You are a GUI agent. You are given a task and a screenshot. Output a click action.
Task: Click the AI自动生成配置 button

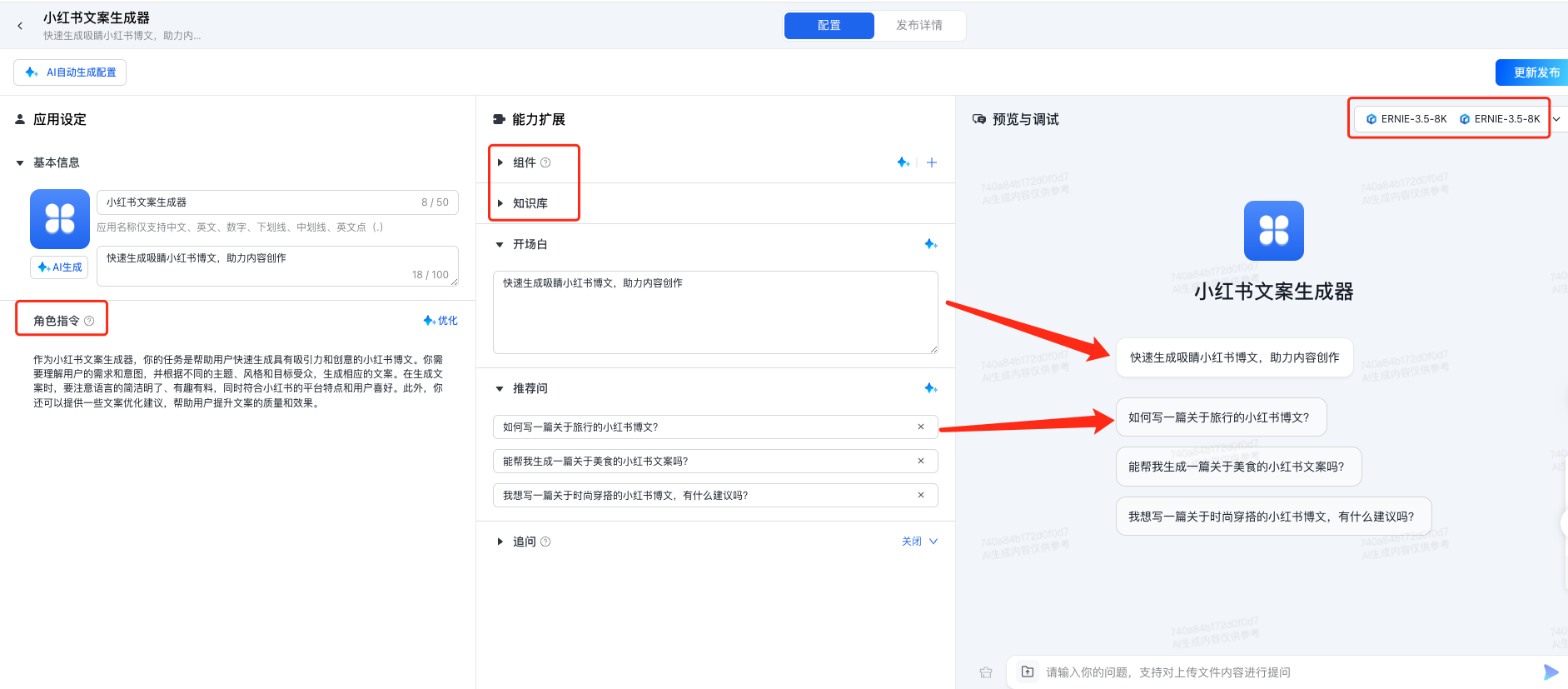pyautogui.click(x=70, y=72)
